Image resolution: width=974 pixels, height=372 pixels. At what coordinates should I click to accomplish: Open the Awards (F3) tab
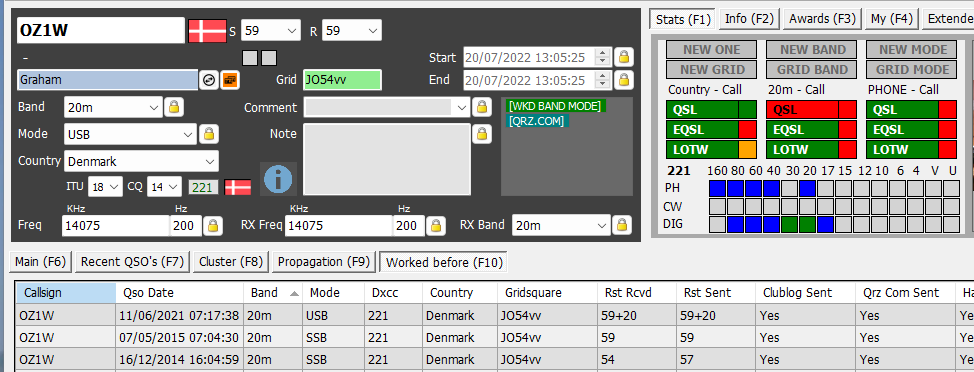point(822,19)
